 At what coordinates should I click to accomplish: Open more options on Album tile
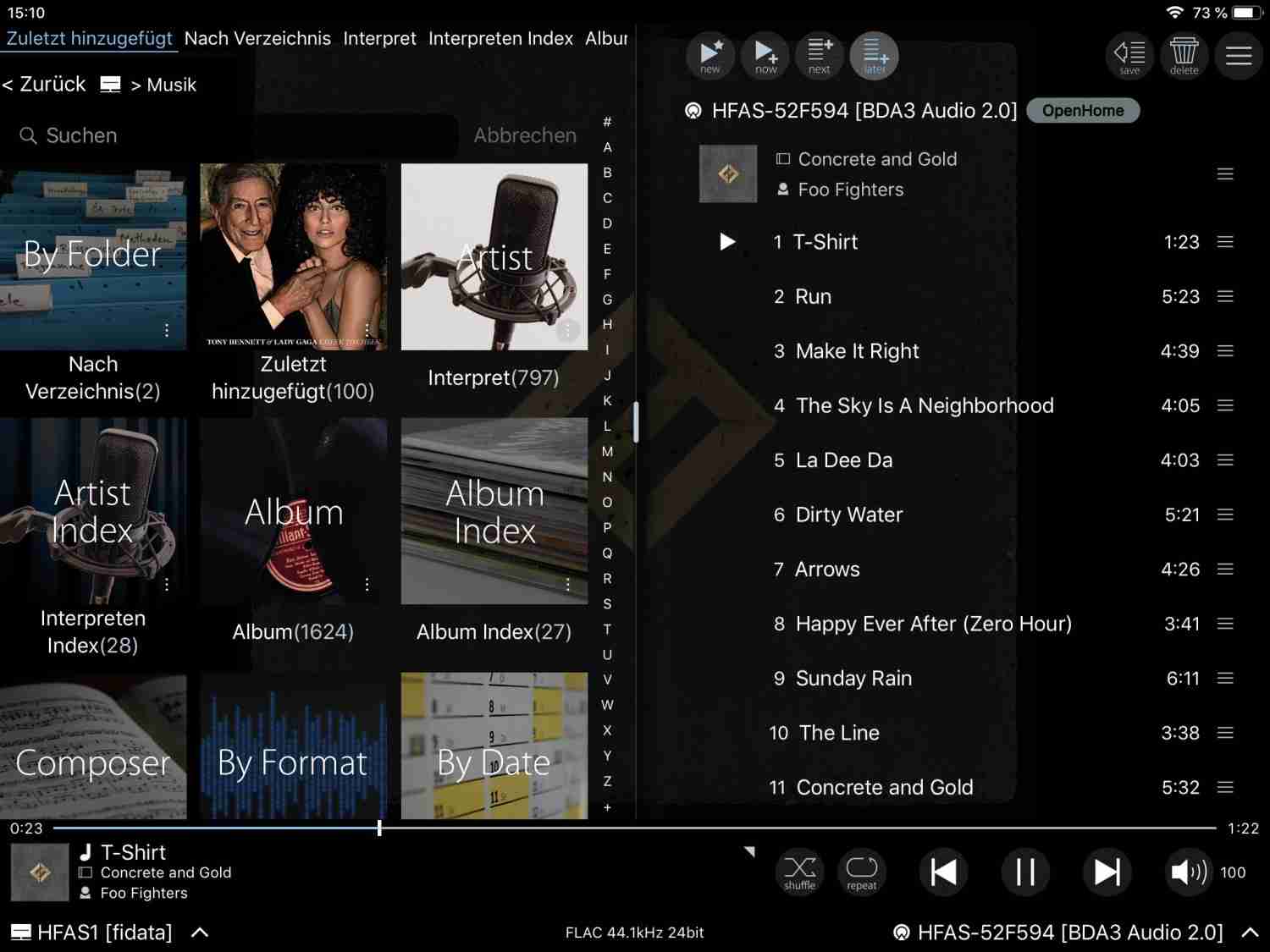pyautogui.click(x=367, y=584)
